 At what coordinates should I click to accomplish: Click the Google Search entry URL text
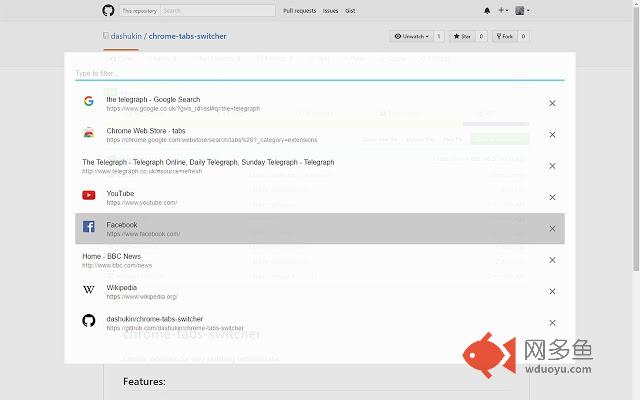pyautogui.click(x=183, y=109)
